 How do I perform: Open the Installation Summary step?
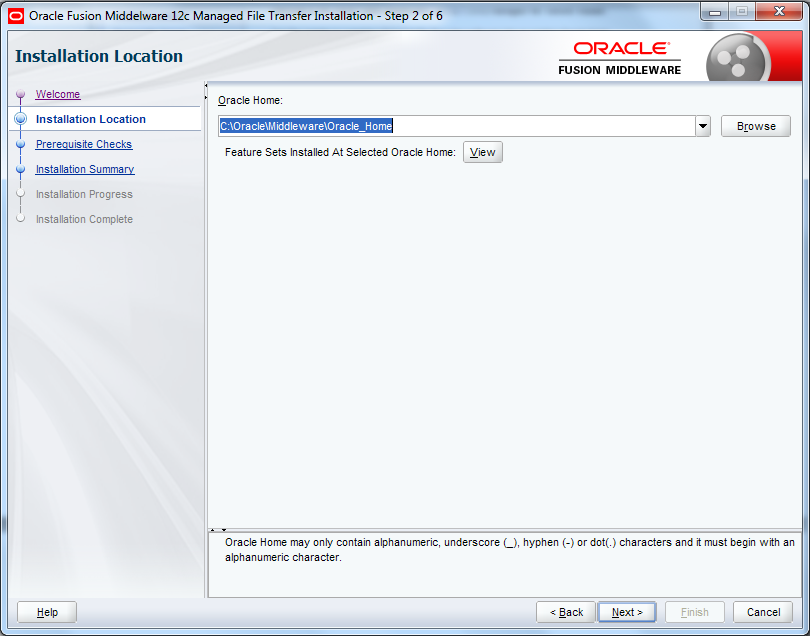84,169
